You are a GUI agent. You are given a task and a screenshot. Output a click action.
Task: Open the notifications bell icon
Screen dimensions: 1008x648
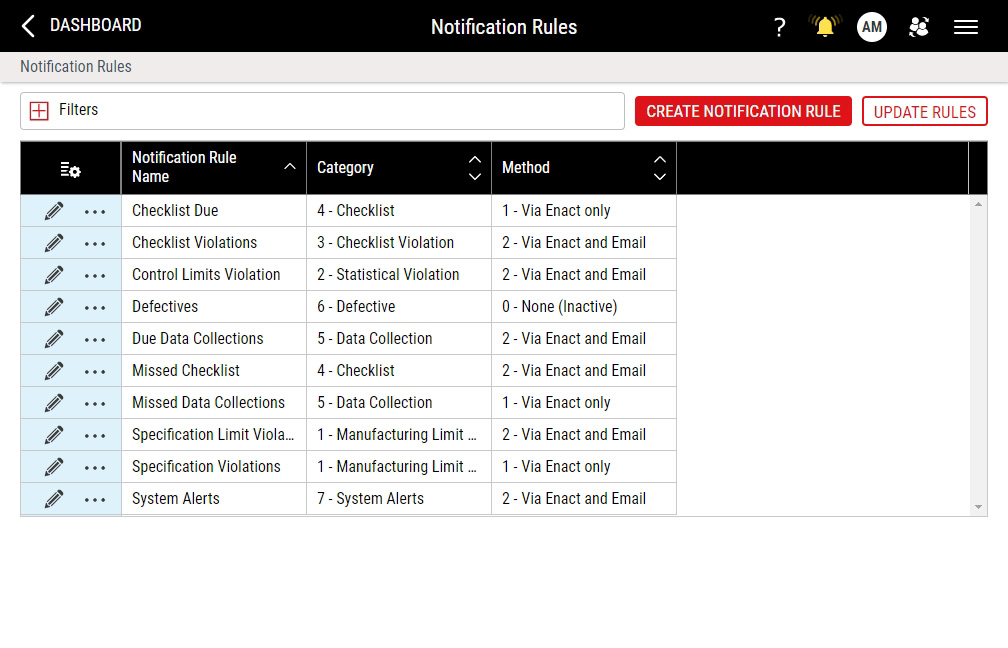(825, 27)
